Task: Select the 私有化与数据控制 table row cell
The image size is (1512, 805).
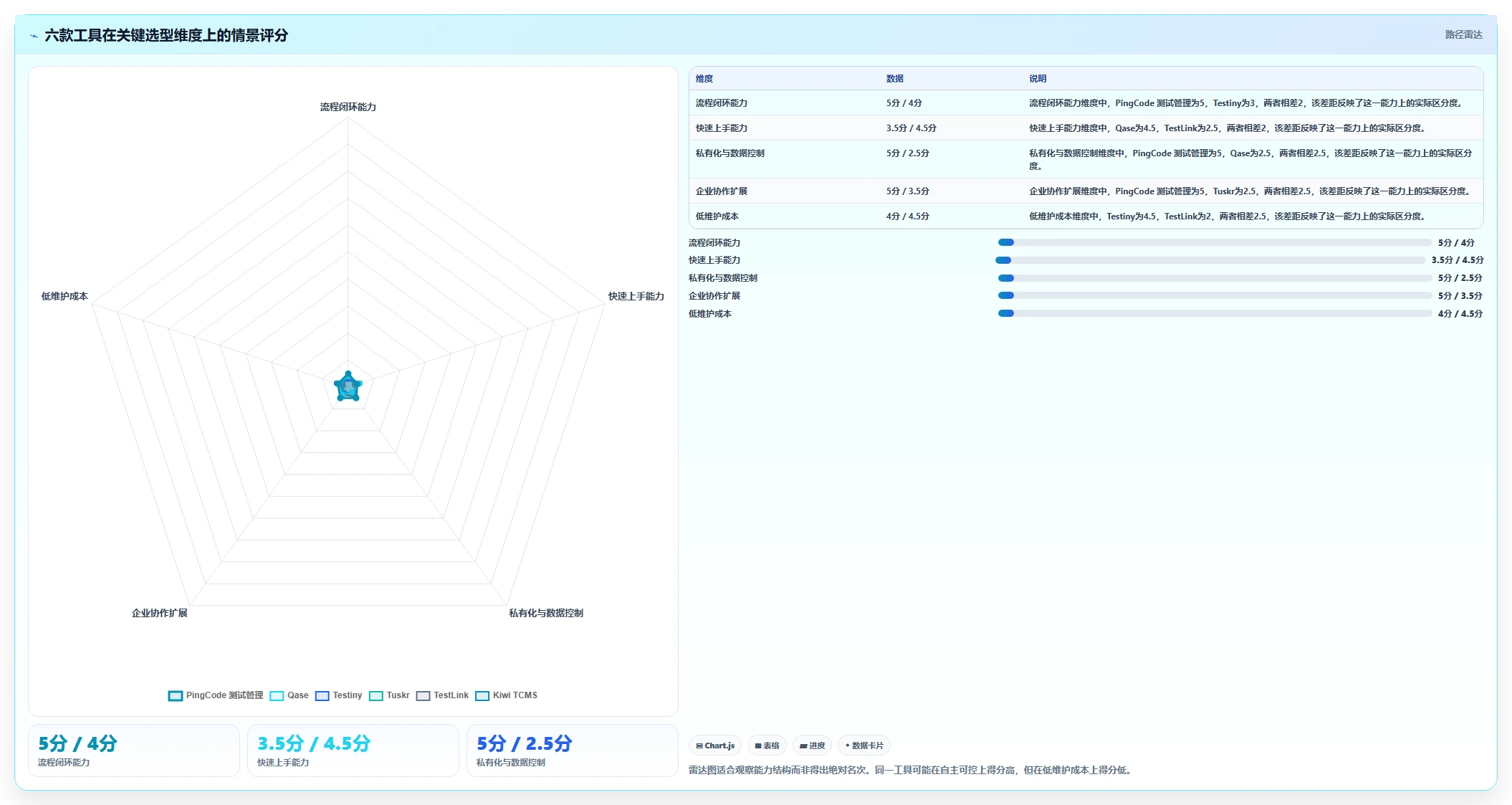Action: point(729,153)
